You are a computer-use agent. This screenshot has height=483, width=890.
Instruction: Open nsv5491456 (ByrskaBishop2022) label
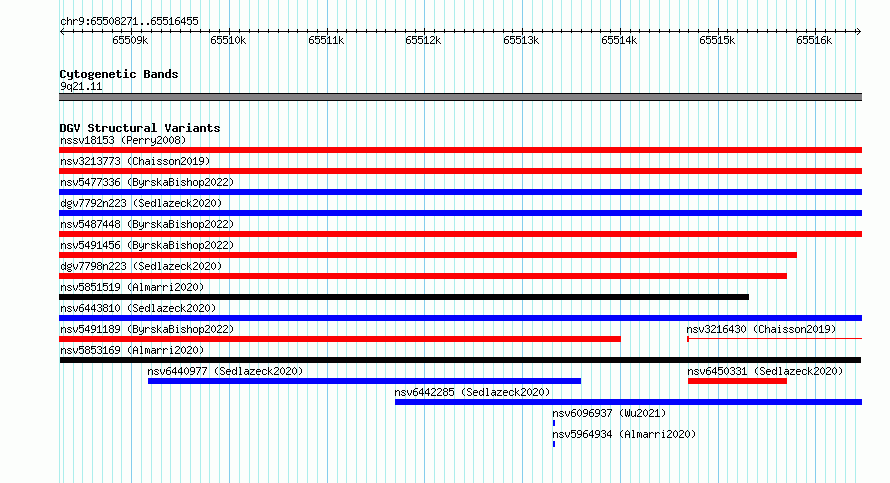147,245
